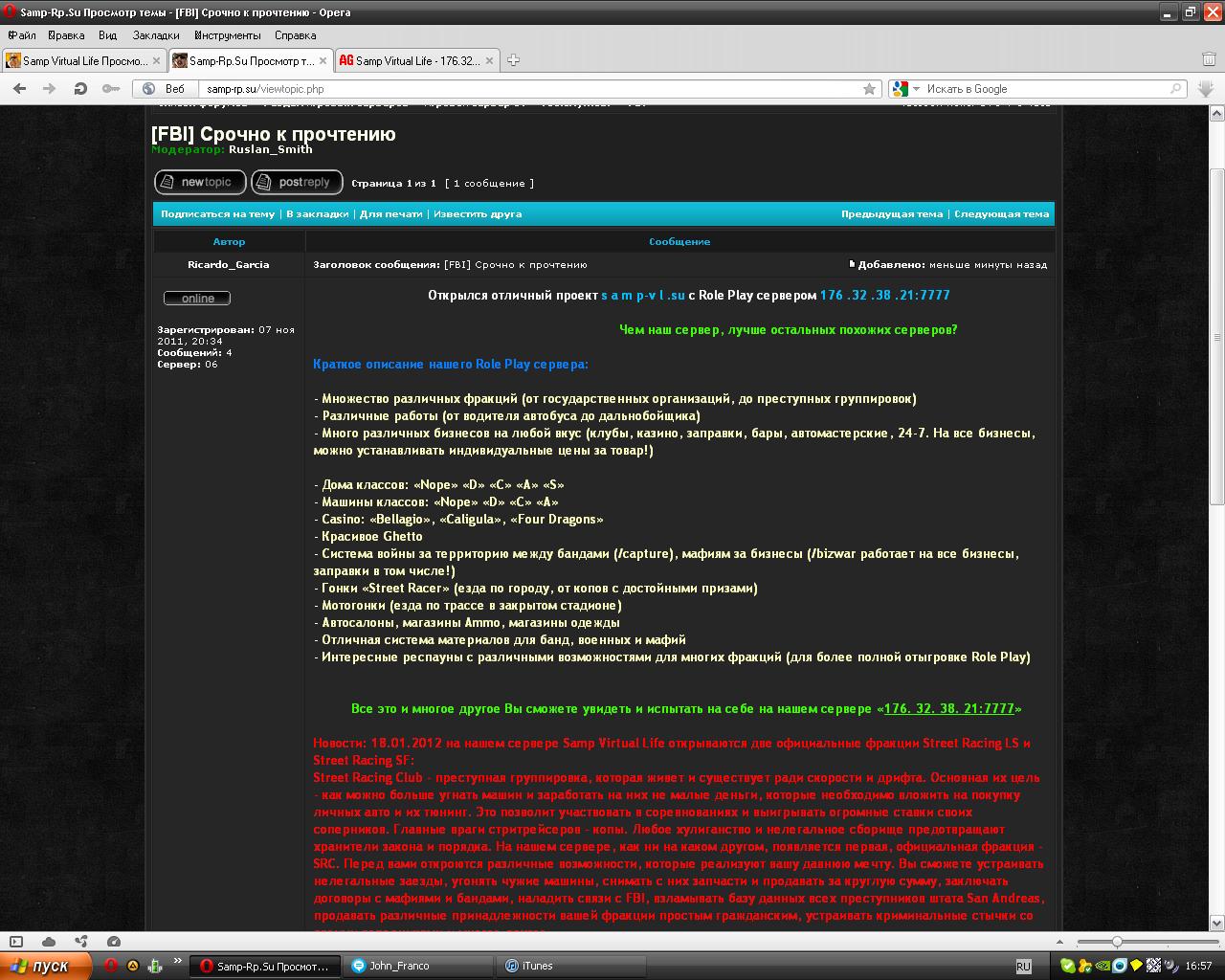Open the volume speaker tray icon
1225x980 pixels.
[x=1170, y=966]
